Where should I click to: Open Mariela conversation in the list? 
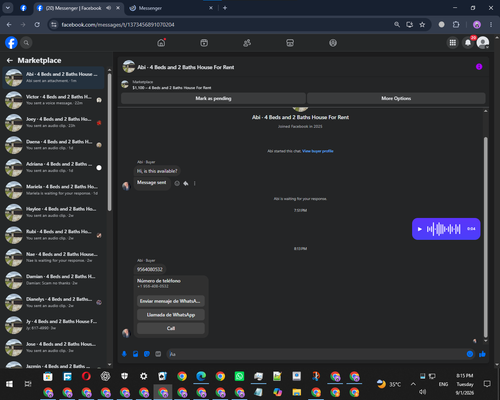53,190
